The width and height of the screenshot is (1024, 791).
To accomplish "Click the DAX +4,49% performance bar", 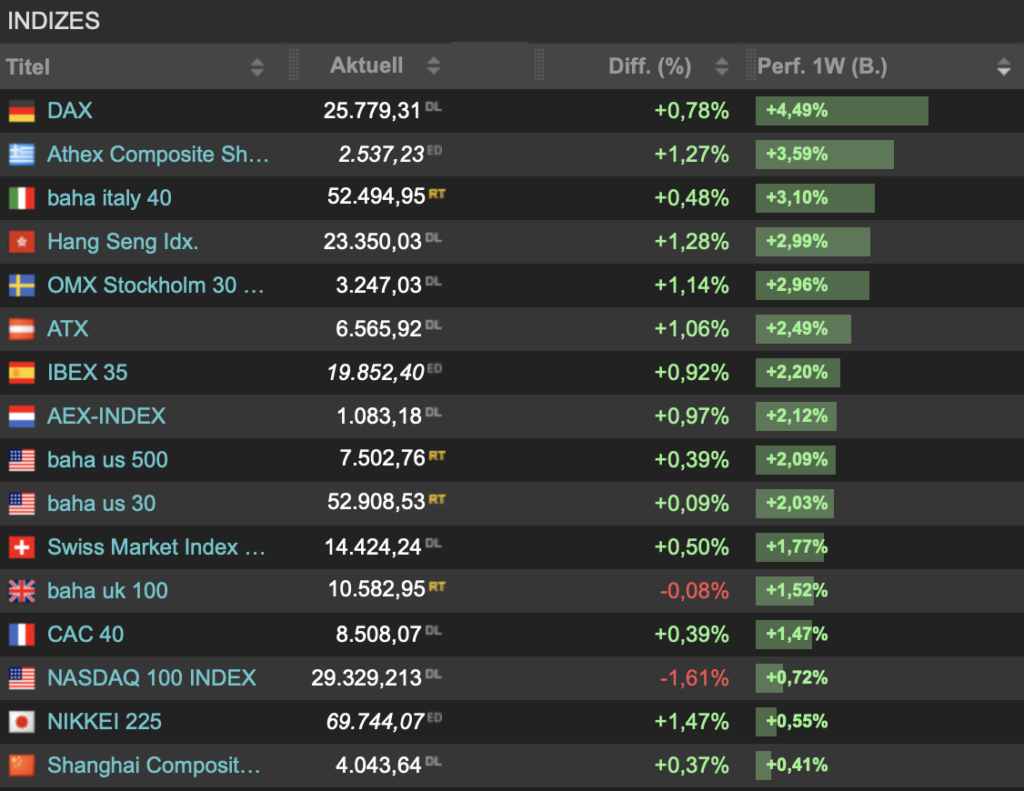I will [x=842, y=110].
